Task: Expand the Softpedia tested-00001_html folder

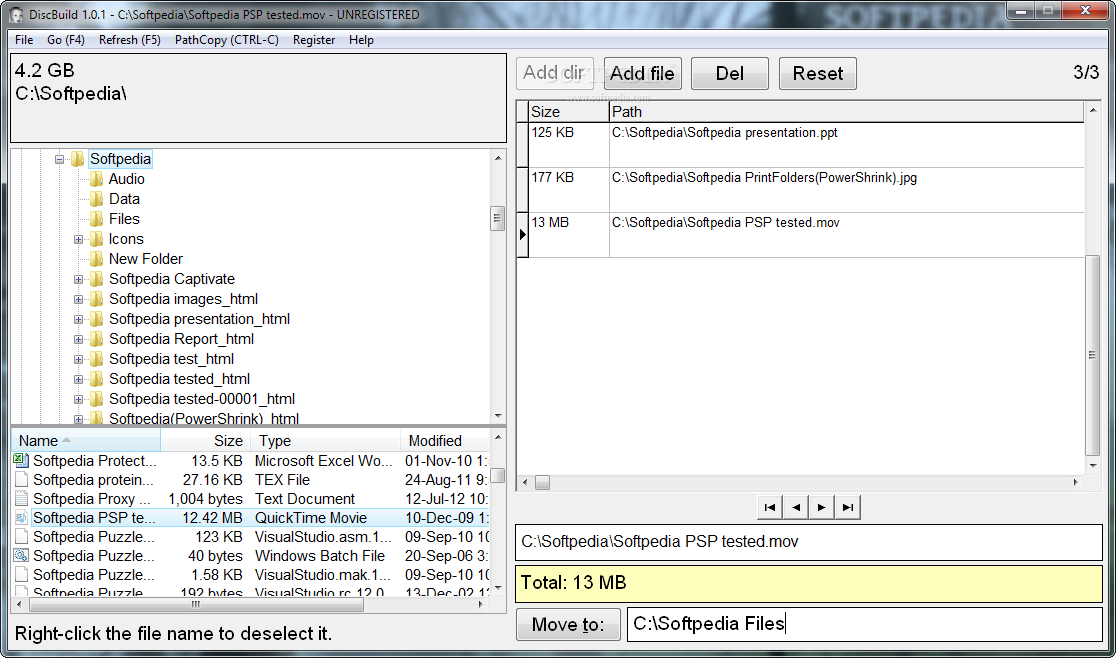Action: coord(78,399)
